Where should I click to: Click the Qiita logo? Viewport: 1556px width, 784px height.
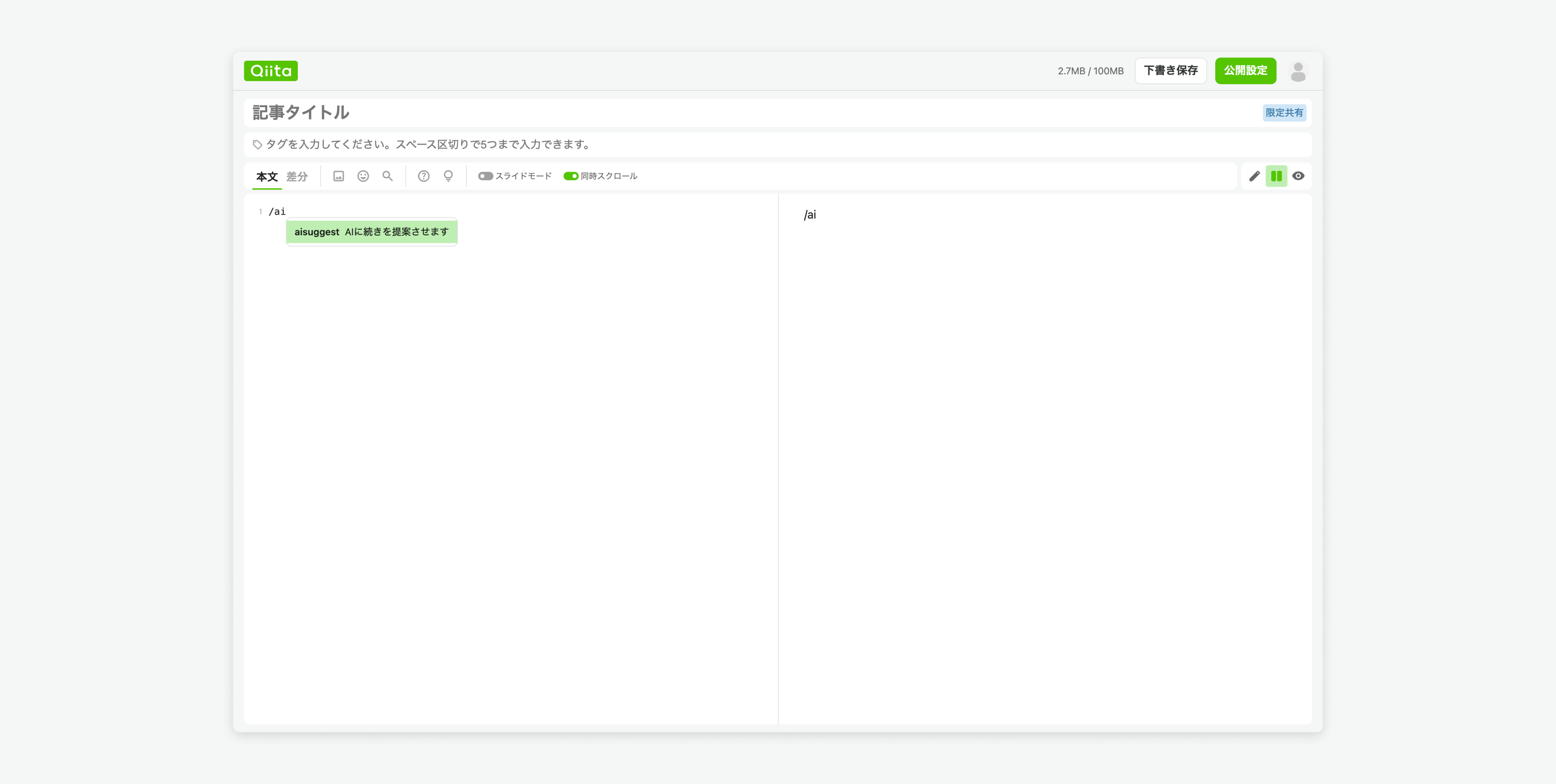click(271, 70)
